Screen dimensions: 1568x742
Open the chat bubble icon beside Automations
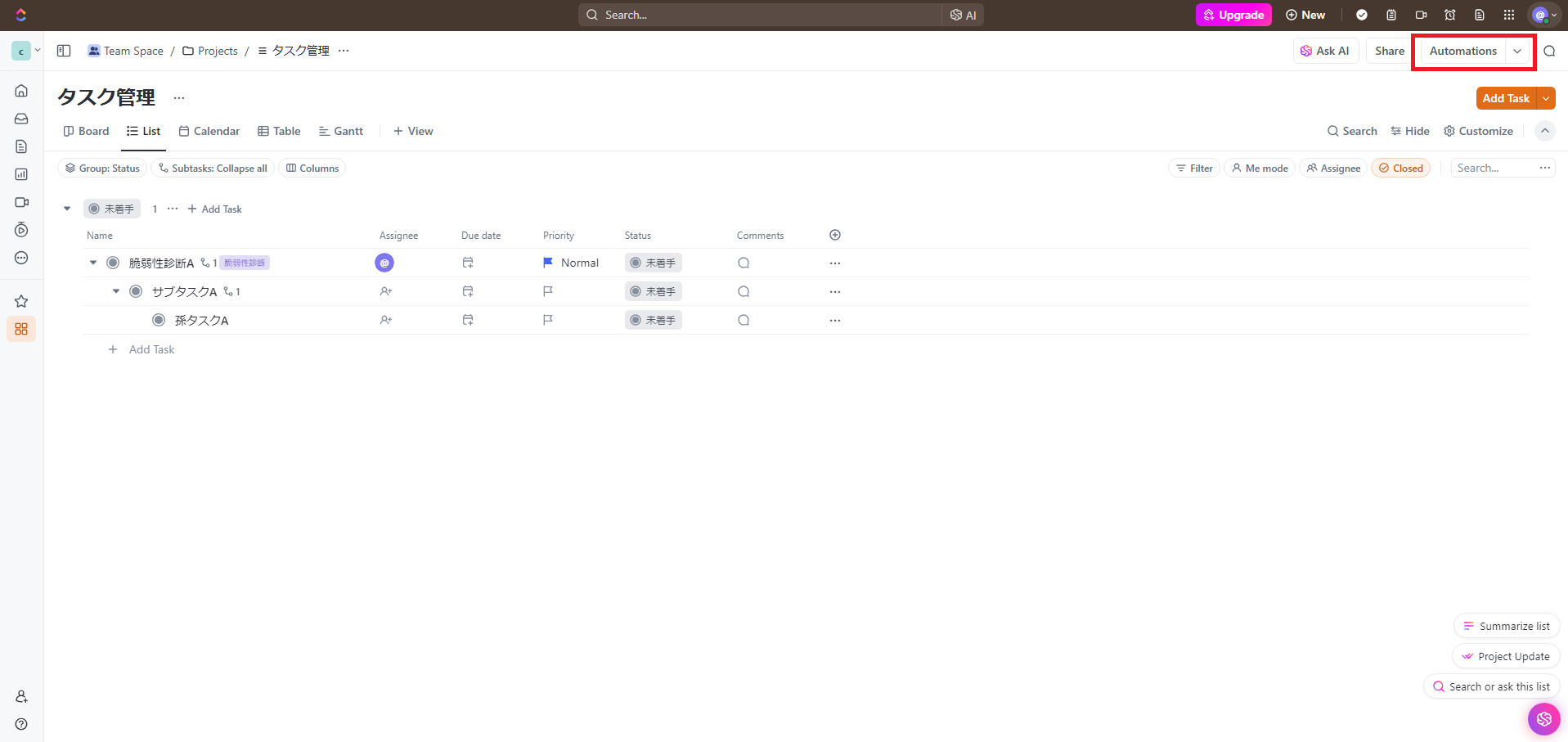click(1549, 51)
